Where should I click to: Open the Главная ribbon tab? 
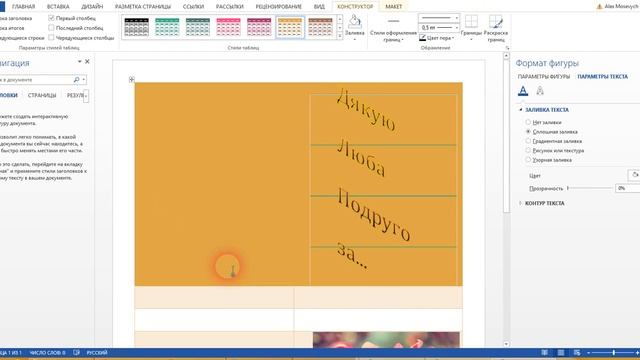tap(23, 7)
